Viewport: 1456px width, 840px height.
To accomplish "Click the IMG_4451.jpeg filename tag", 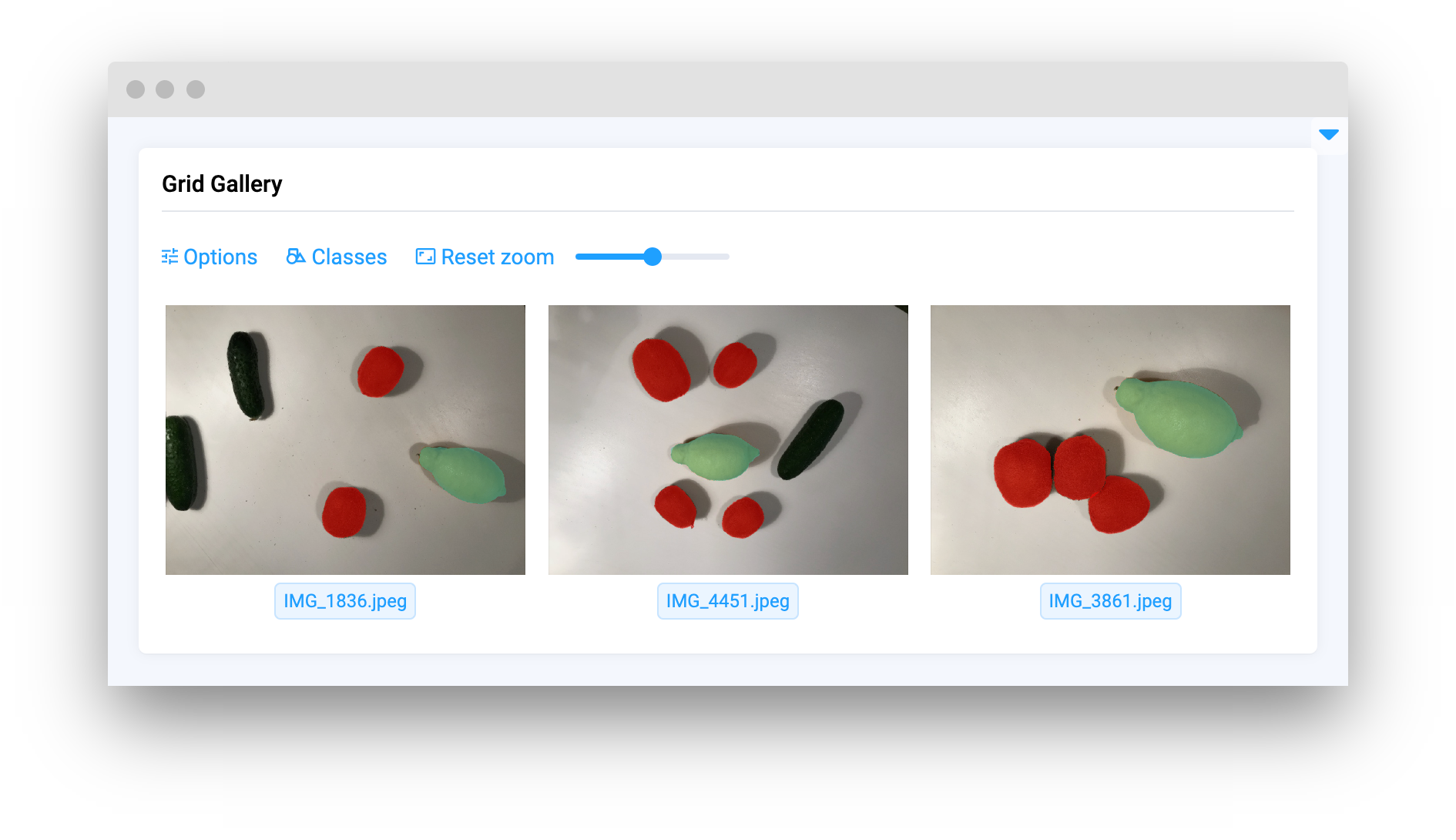I will click(728, 601).
